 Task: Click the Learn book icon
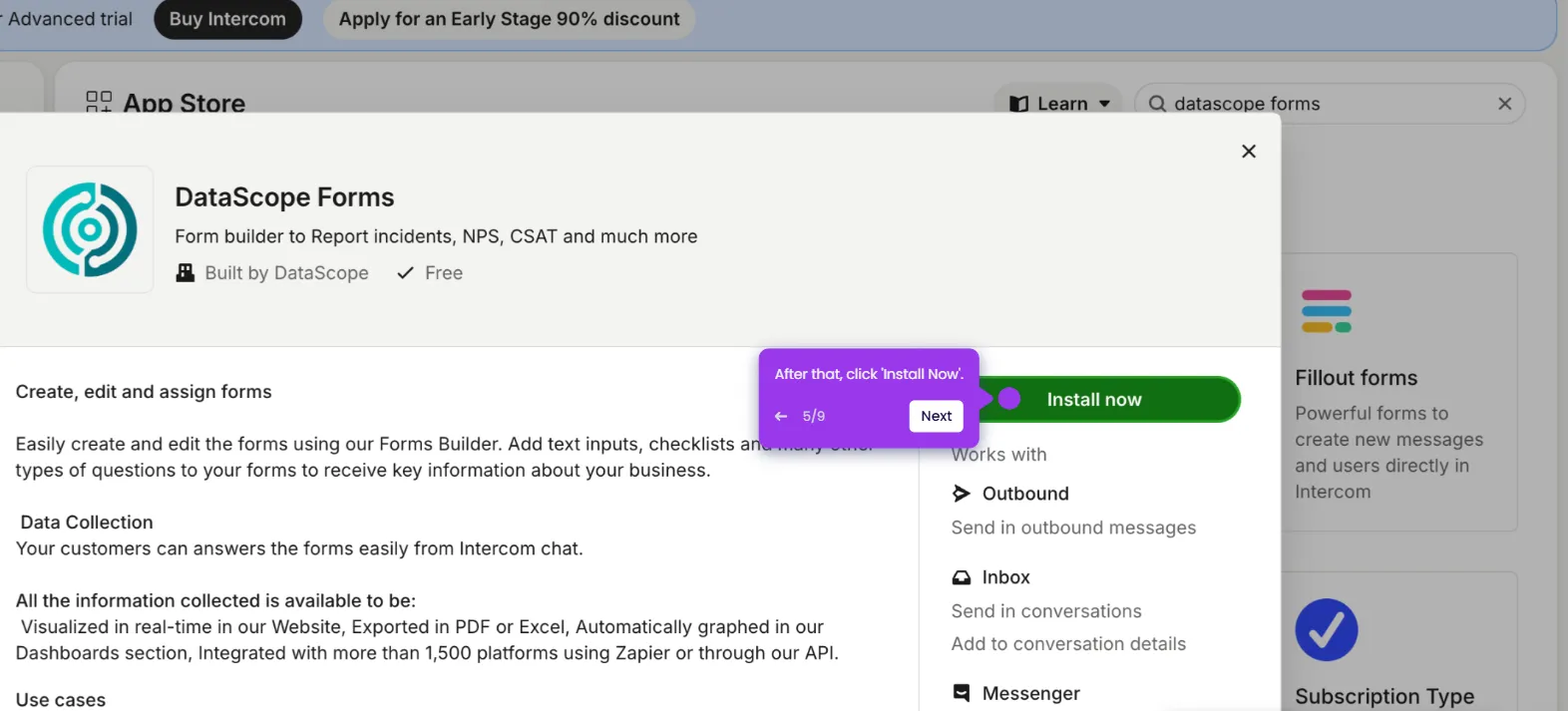pyautogui.click(x=1018, y=104)
